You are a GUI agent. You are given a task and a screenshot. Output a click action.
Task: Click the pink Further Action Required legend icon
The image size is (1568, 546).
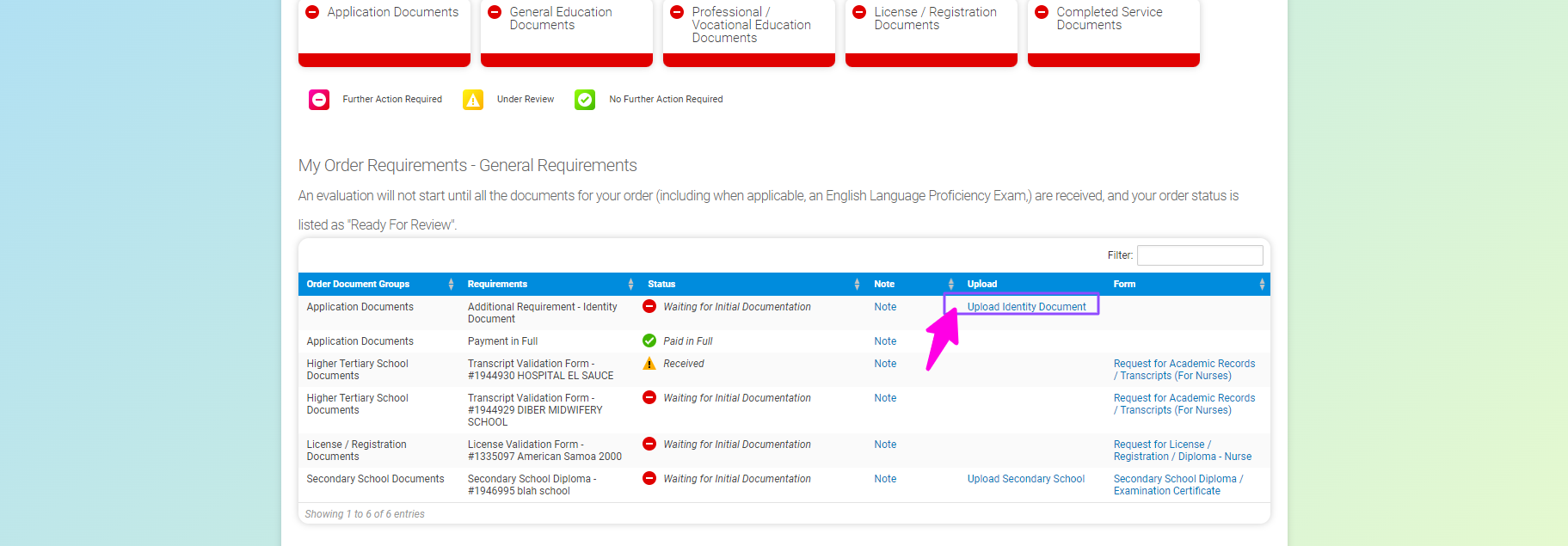(x=319, y=100)
